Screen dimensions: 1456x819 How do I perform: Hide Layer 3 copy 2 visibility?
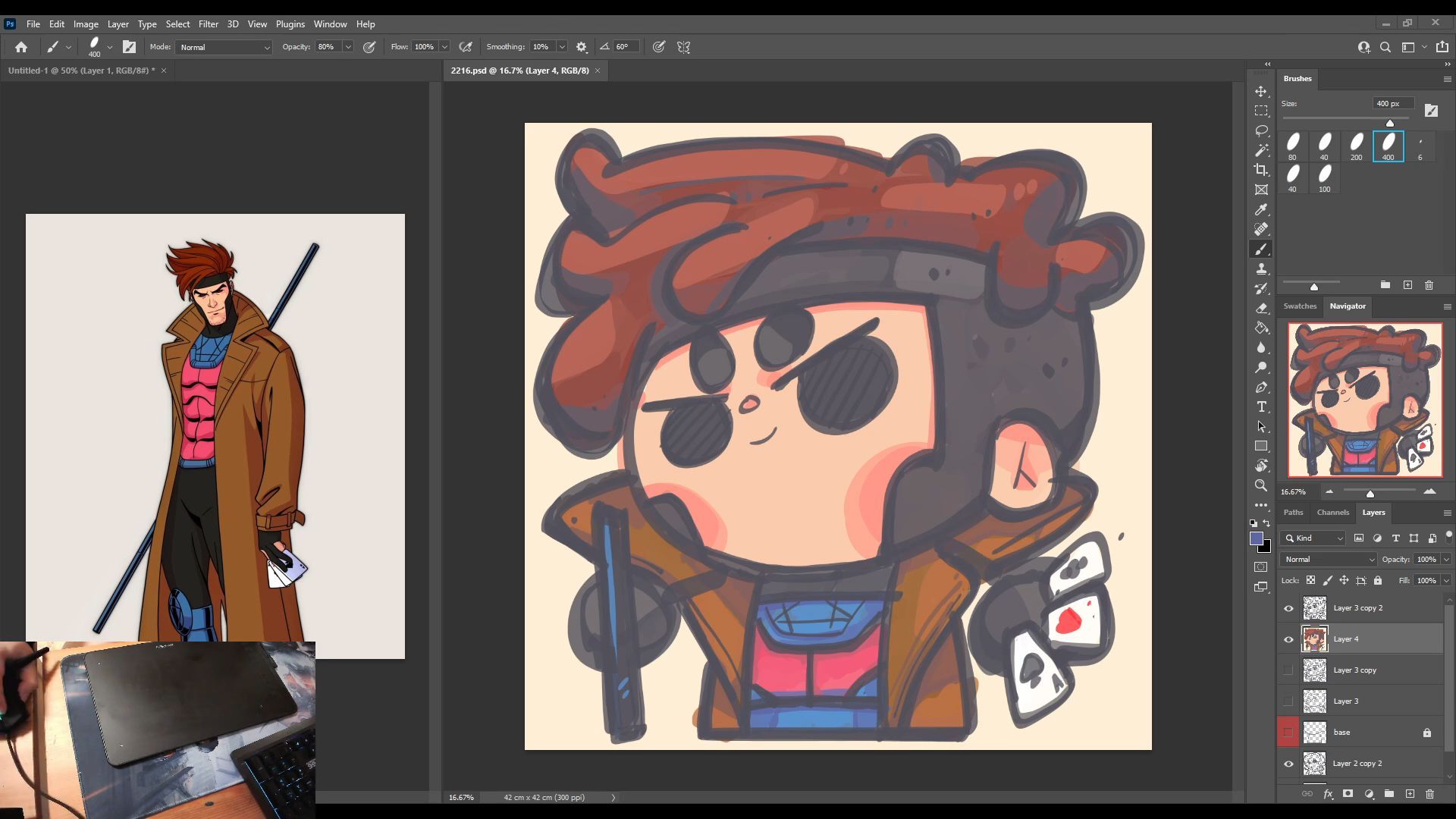(x=1288, y=608)
